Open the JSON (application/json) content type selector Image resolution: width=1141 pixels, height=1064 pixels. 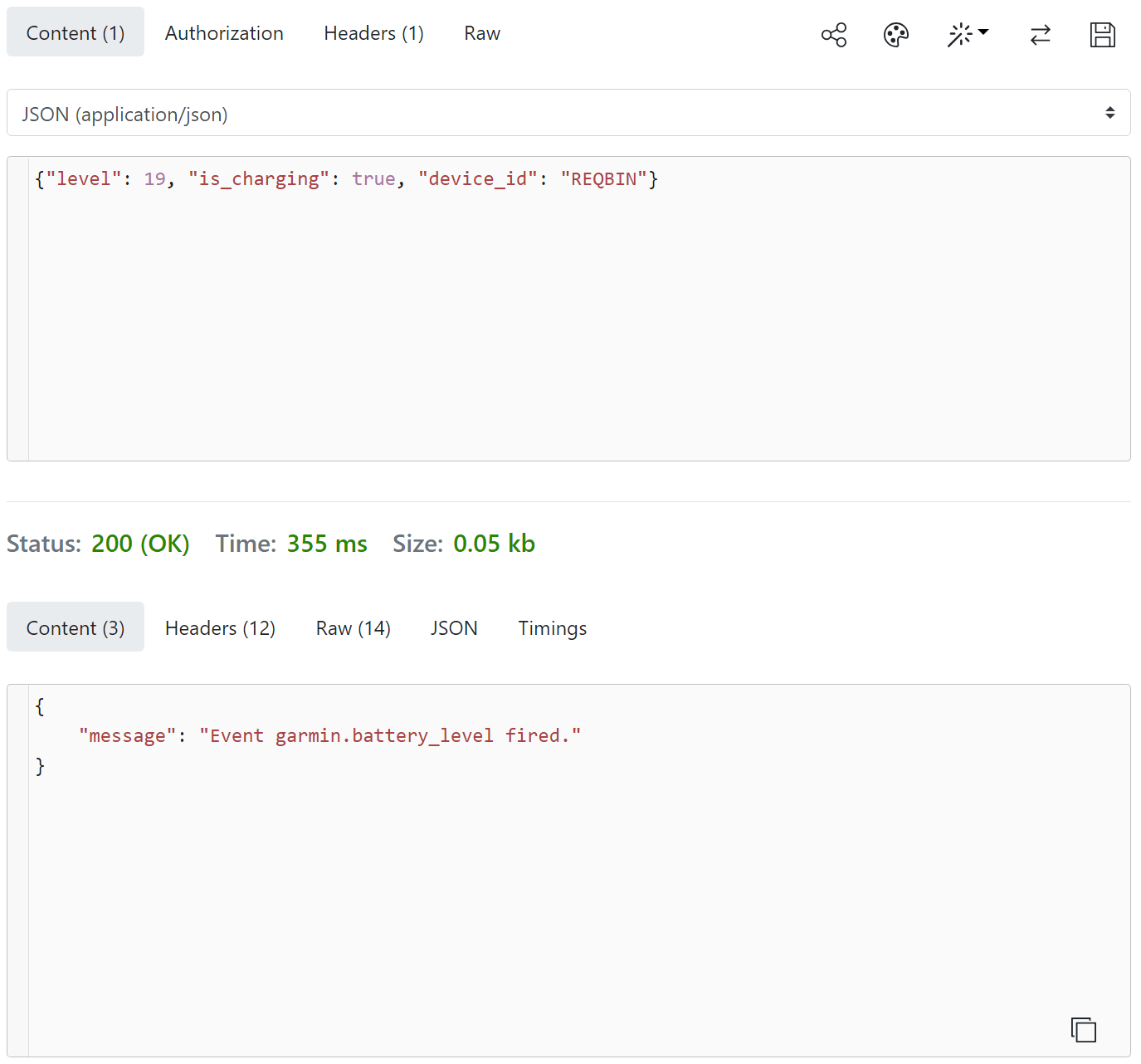569,113
